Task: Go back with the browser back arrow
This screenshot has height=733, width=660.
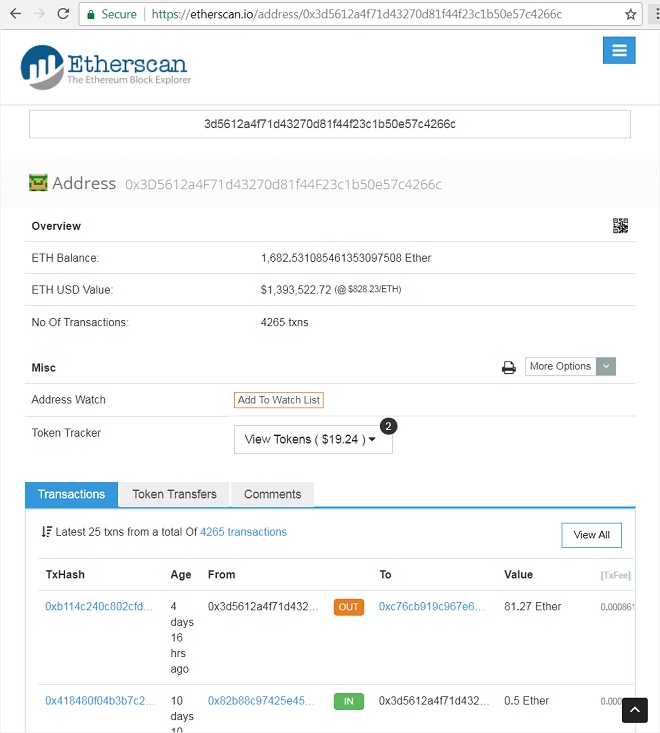Action: click(16, 14)
